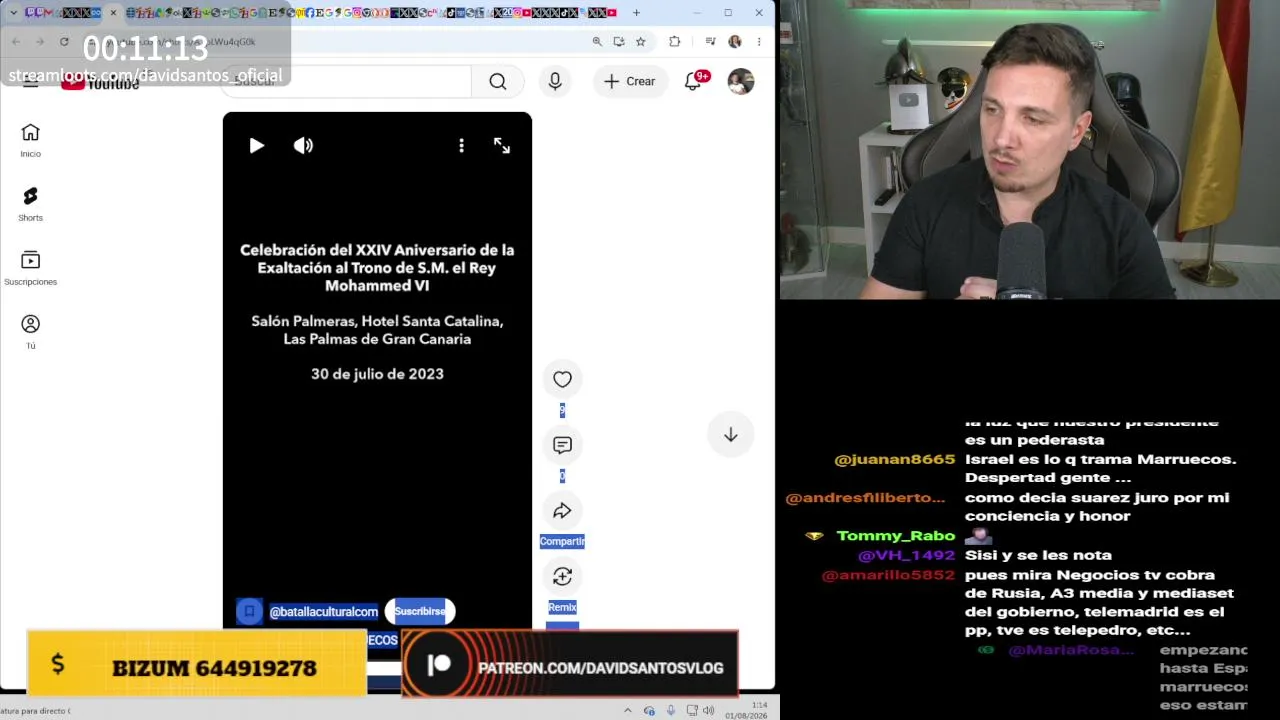
Task: Reload the page in the browser
Action: click(x=64, y=42)
